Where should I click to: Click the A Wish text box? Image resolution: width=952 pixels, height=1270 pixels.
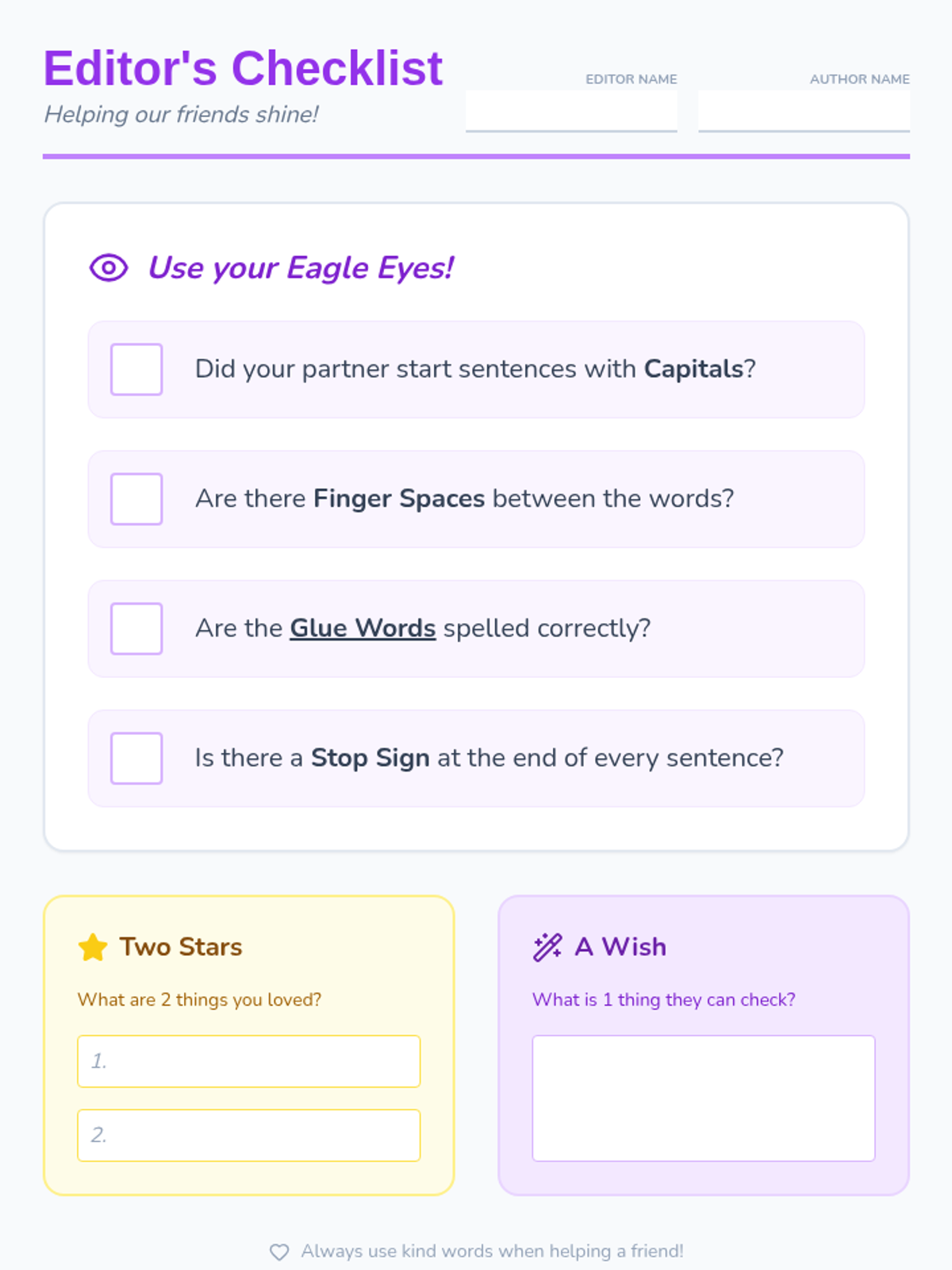703,1098
